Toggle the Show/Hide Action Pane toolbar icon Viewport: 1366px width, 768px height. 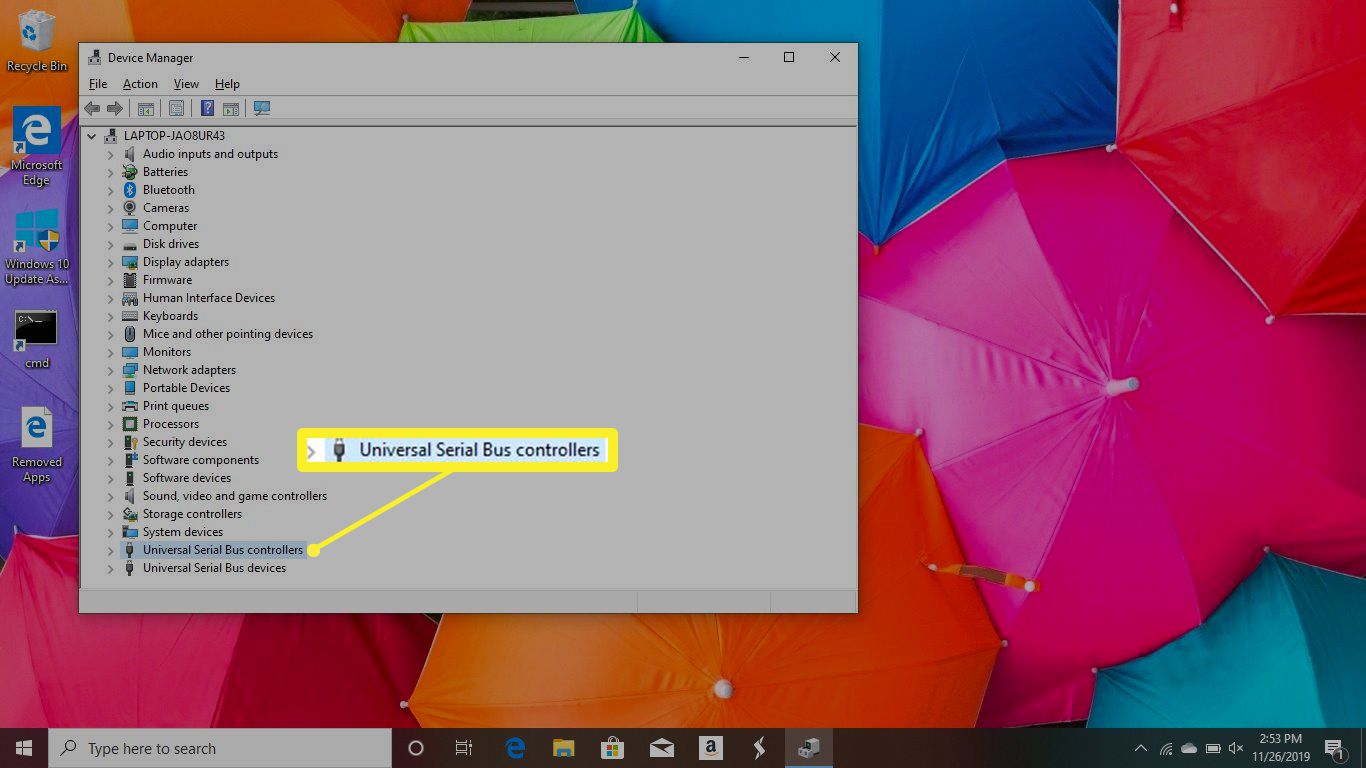231,108
